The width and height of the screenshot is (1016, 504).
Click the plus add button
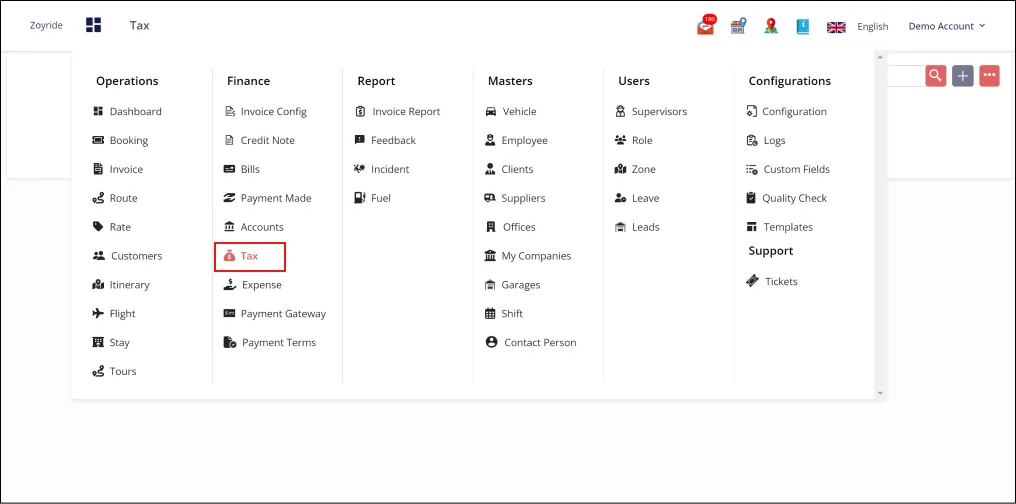963,76
